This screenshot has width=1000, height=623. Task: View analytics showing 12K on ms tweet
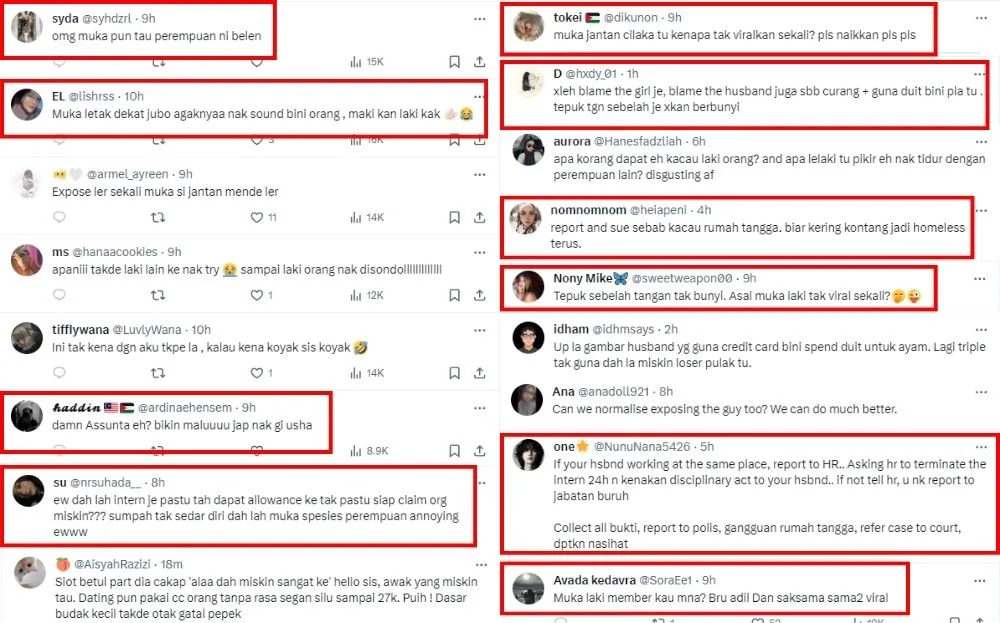click(x=367, y=295)
